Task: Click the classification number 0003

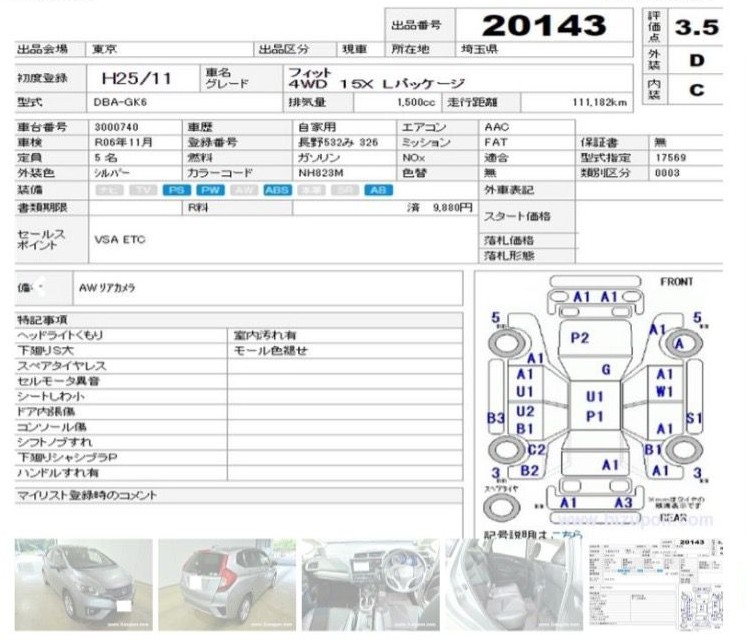Action: (667, 173)
